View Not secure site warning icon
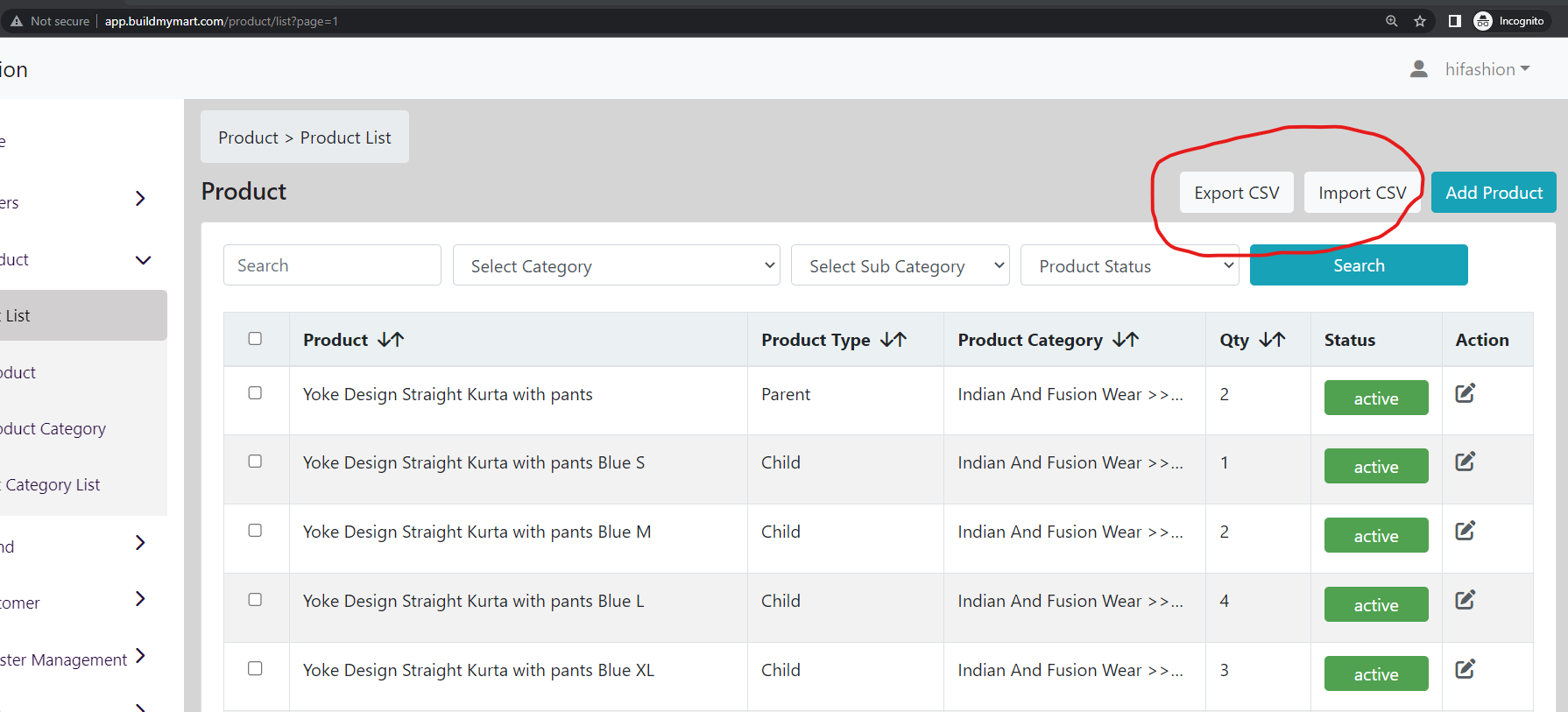Image resolution: width=1568 pixels, height=712 pixels. (x=17, y=21)
